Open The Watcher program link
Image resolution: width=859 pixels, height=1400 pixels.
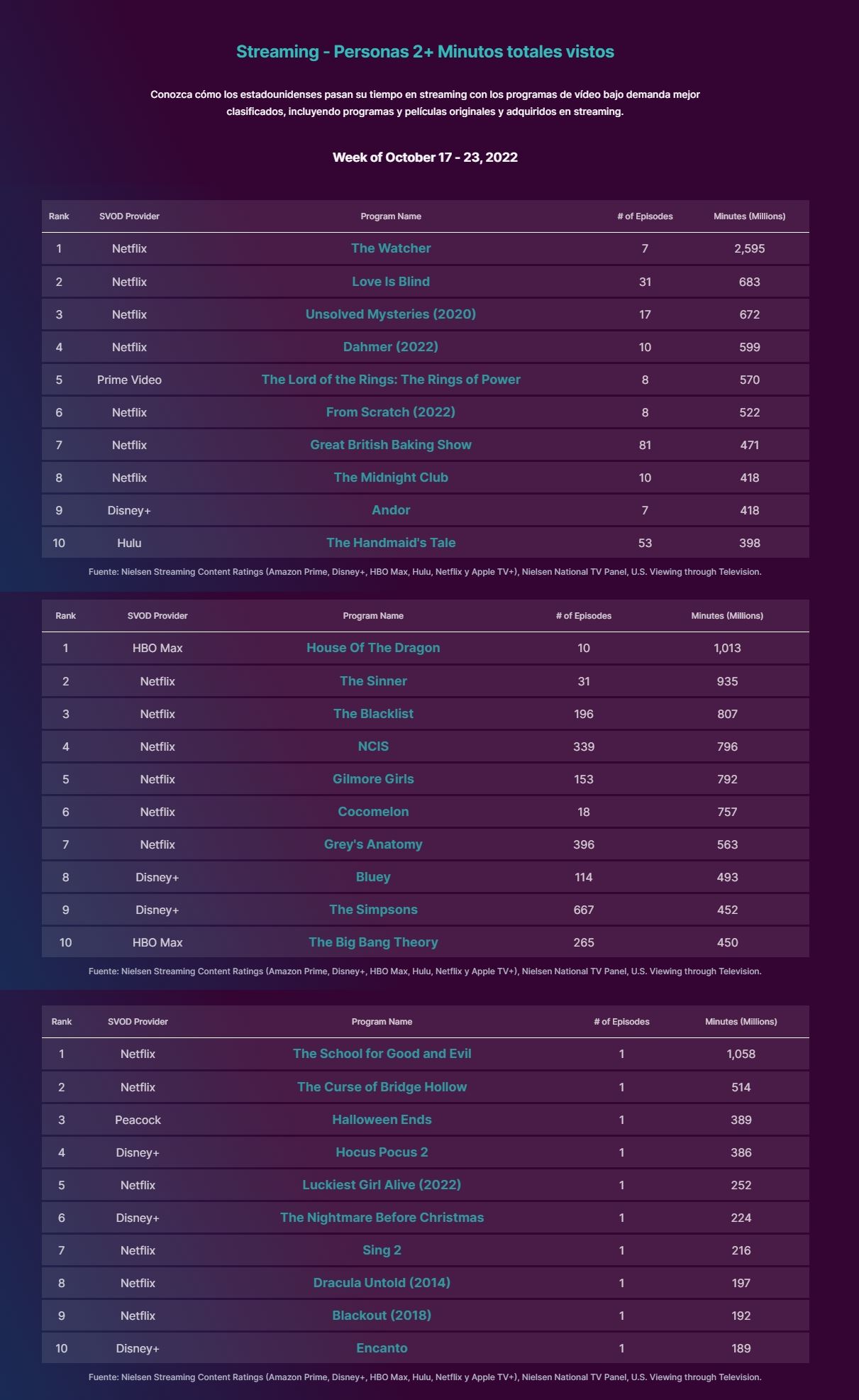click(391, 248)
